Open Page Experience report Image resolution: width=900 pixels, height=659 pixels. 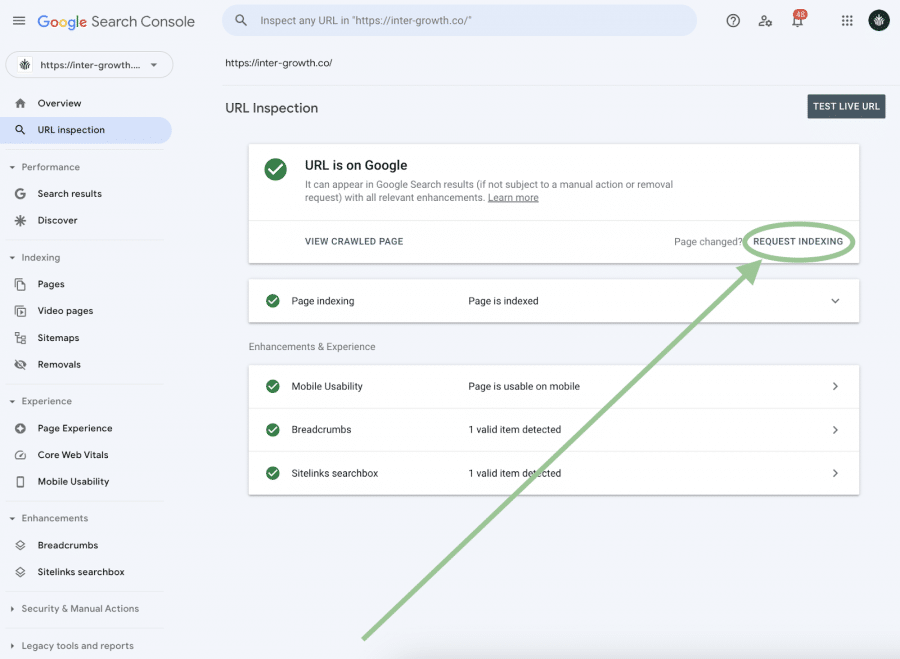(x=75, y=428)
